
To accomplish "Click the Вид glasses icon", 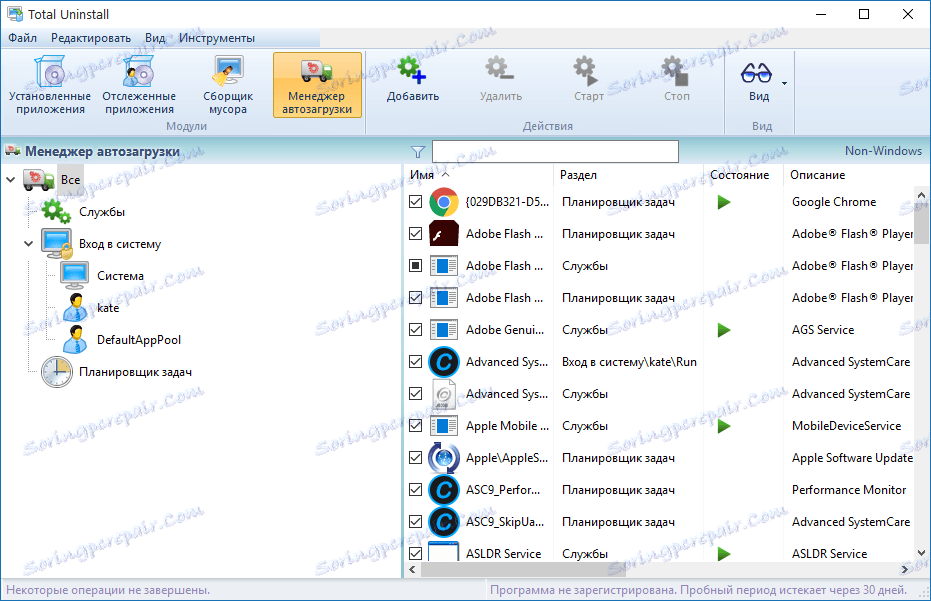I will pyautogui.click(x=756, y=72).
